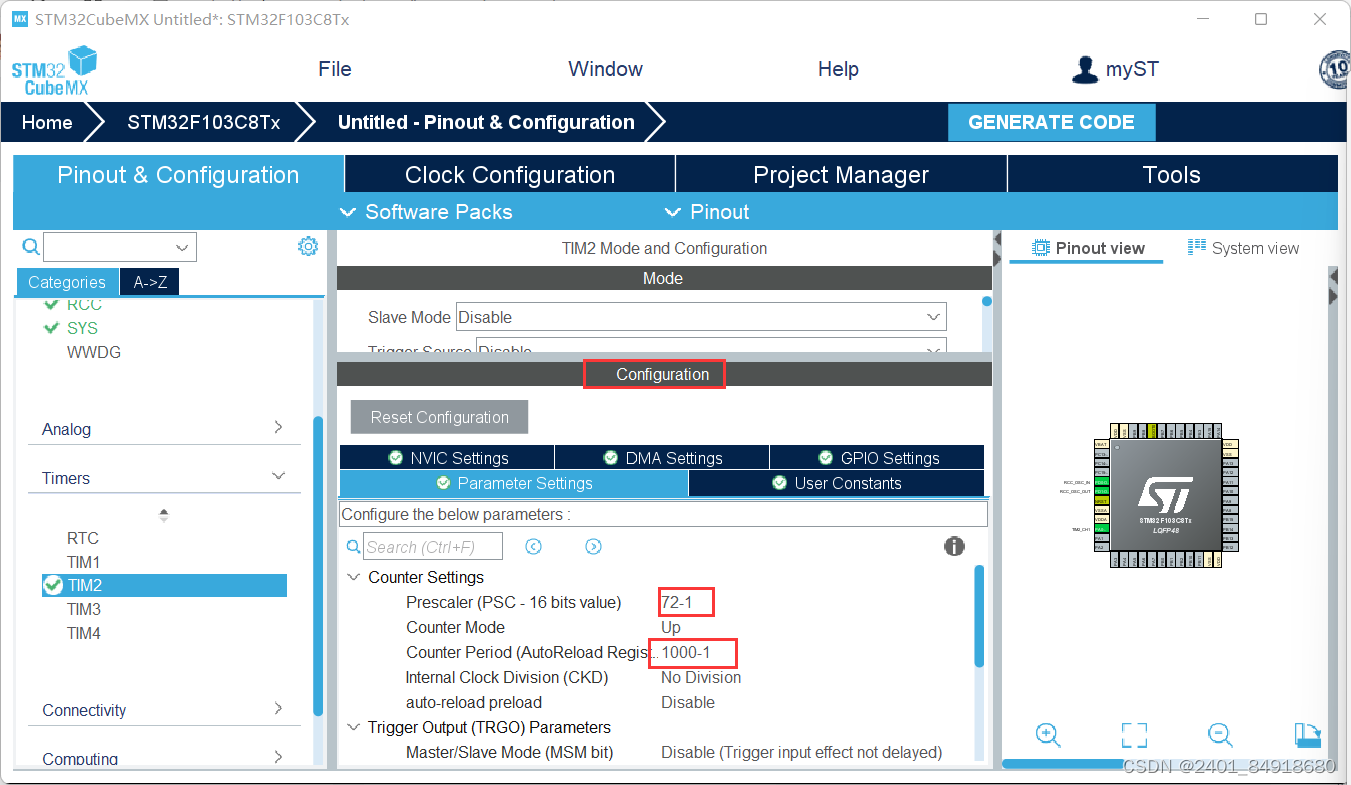Expand the Pinout menu
This screenshot has width=1351, height=785.
(x=707, y=212)
